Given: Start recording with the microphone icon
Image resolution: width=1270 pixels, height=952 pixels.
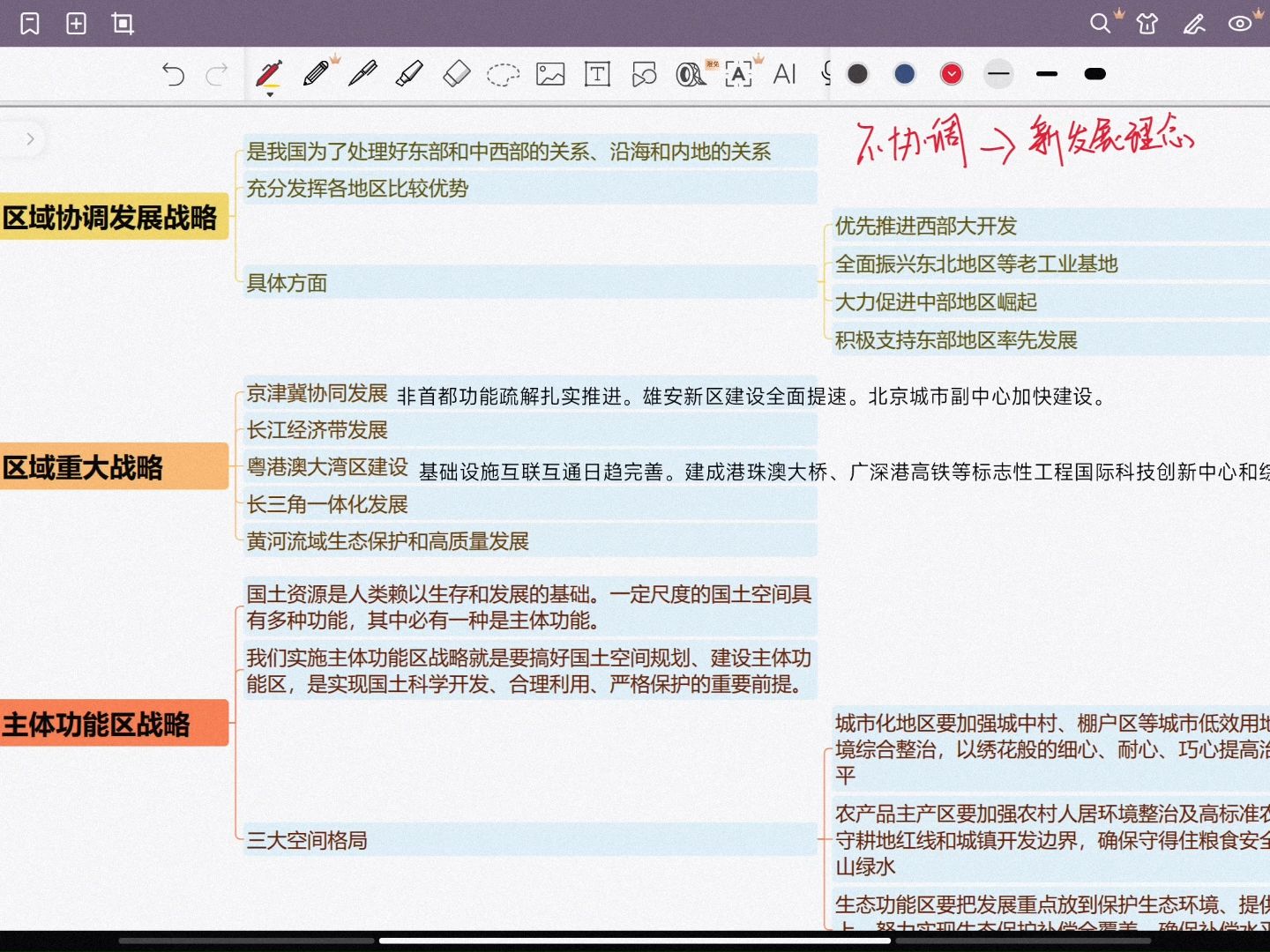Looking at the screenshot, I should pos(825,74).
